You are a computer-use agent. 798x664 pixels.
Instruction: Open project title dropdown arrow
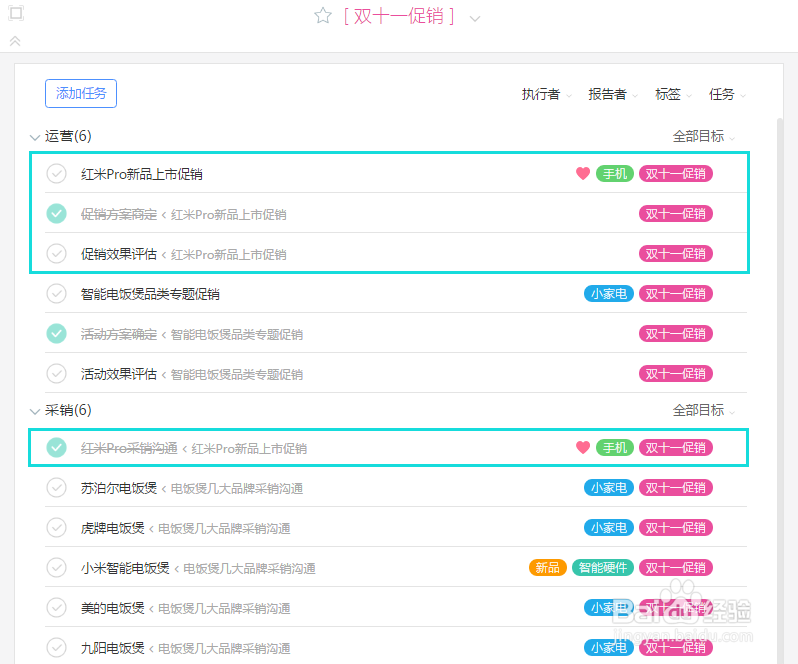click(474, 19)
